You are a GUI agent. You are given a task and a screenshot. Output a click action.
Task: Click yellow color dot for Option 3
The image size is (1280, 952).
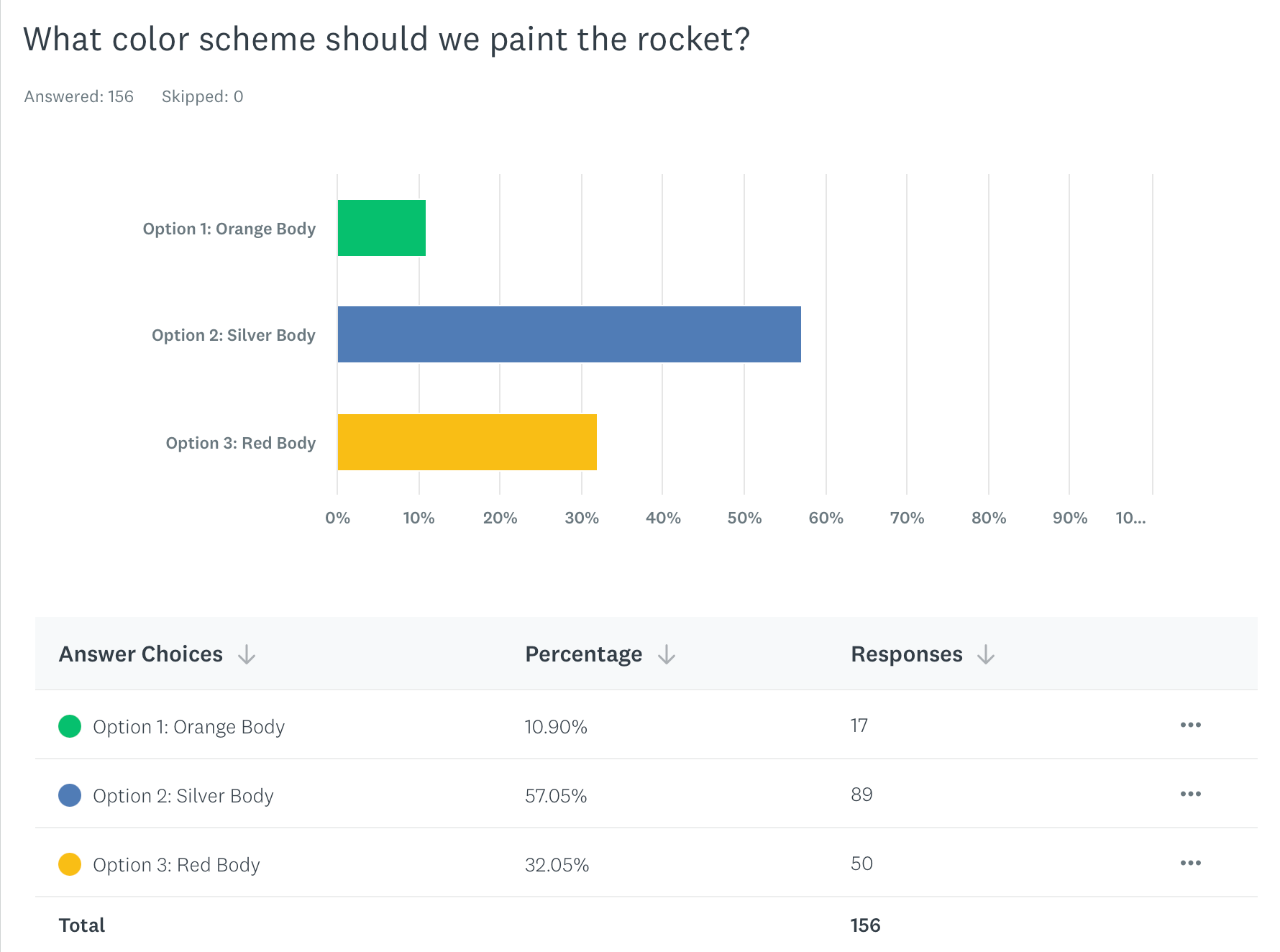pos(70,864)
